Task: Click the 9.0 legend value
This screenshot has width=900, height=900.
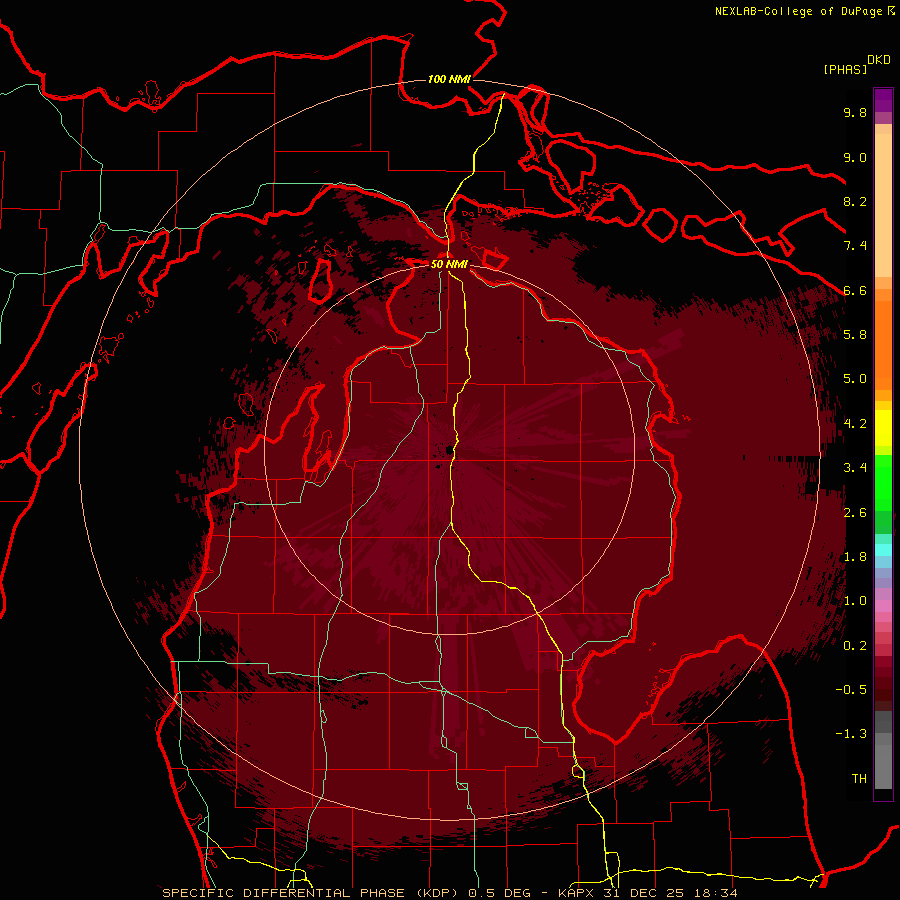Action: [x=855, y=157]
